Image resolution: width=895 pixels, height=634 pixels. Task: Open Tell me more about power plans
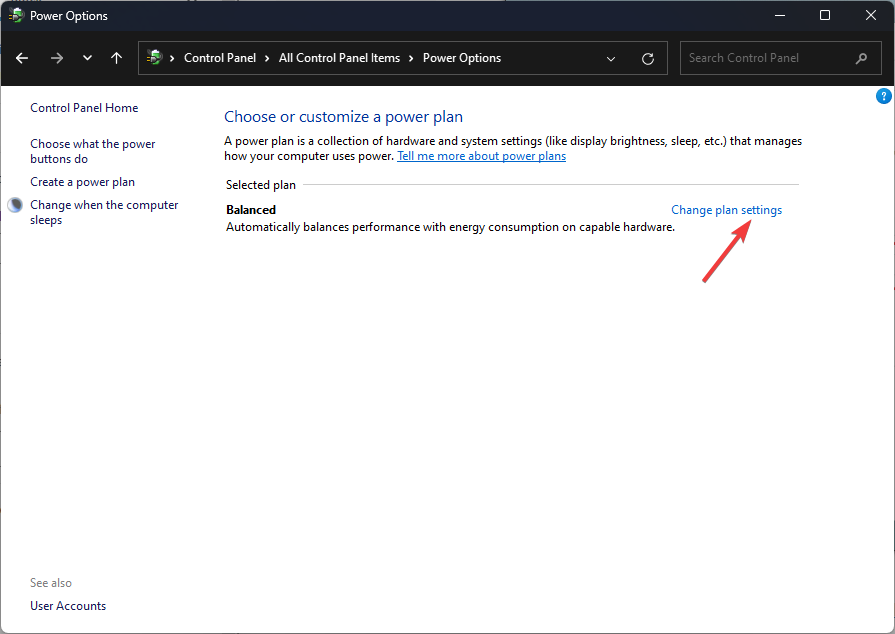click(481, 156)
